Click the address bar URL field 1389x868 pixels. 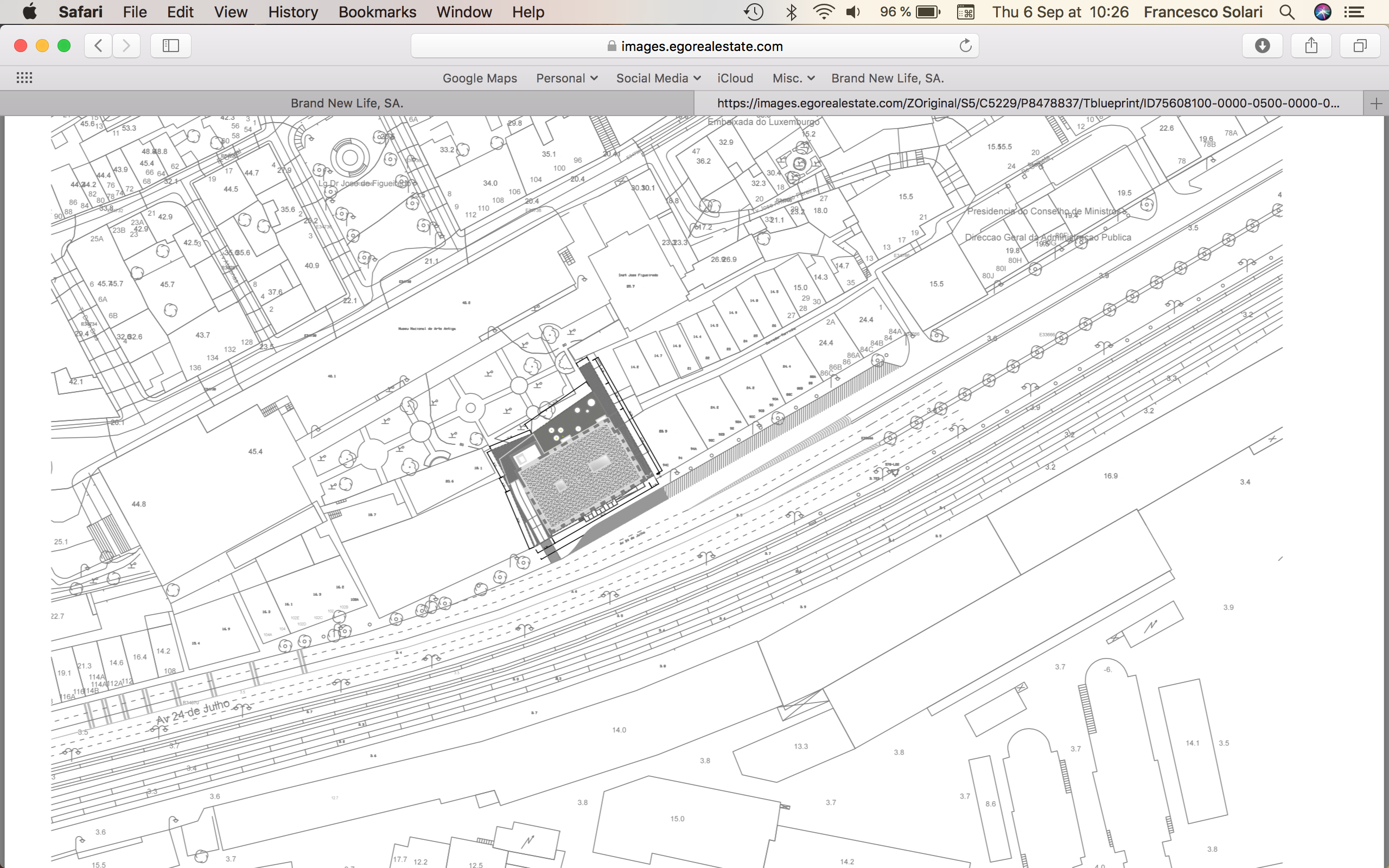click(694, 46)
